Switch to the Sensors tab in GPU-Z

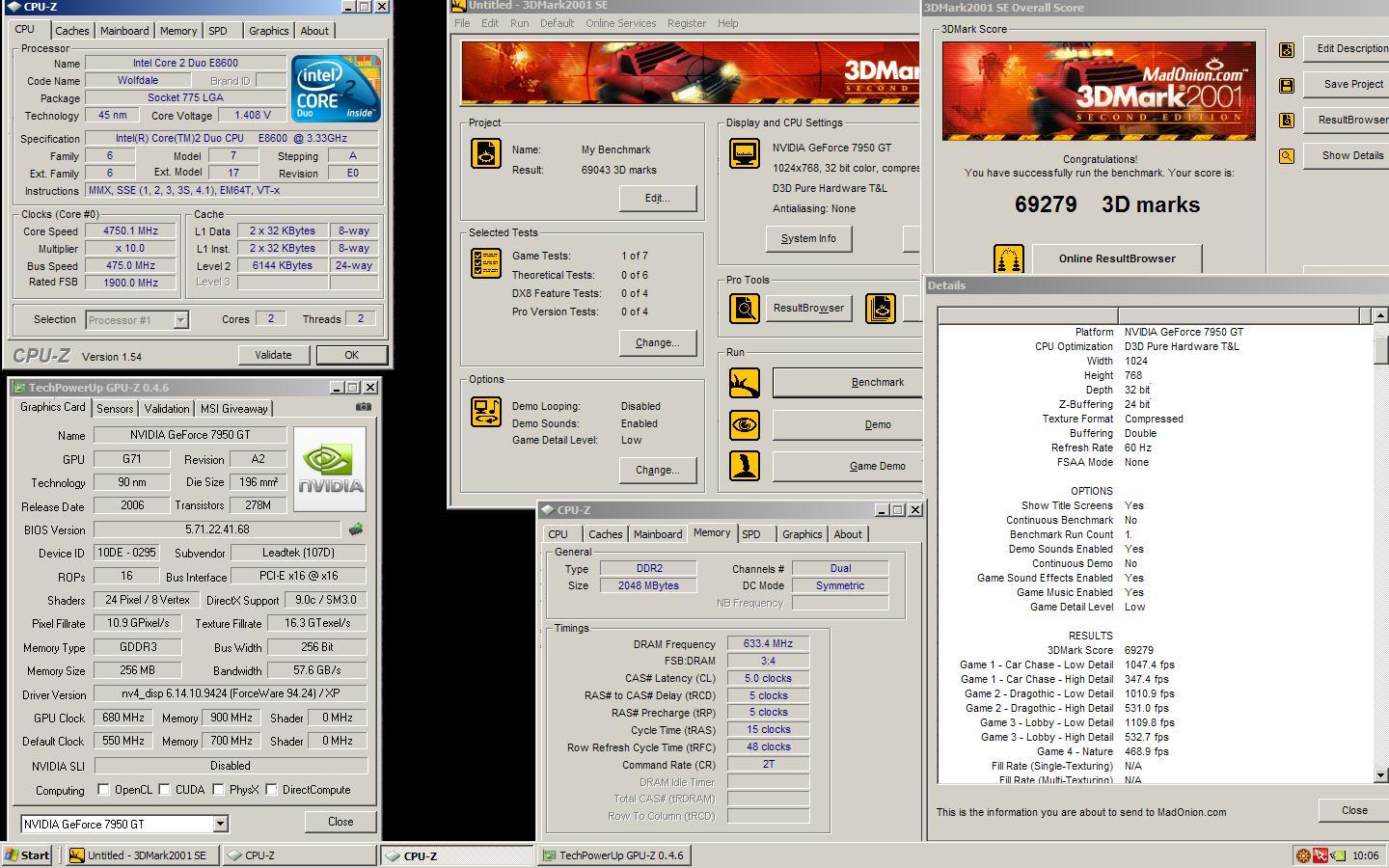pos(115,409)
